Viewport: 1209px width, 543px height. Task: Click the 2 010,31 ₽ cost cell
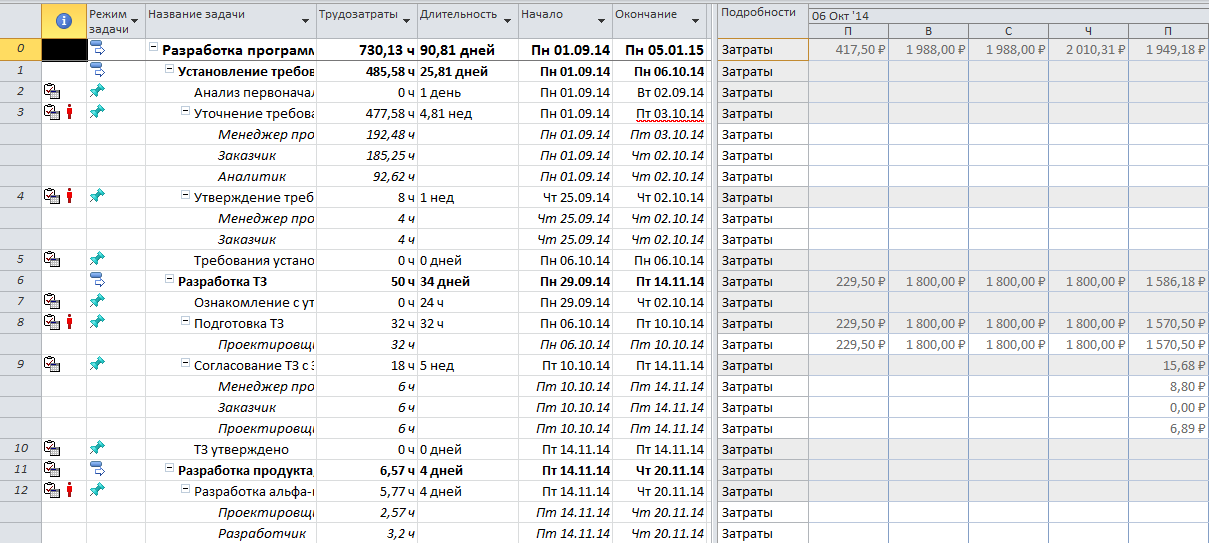1088,49
